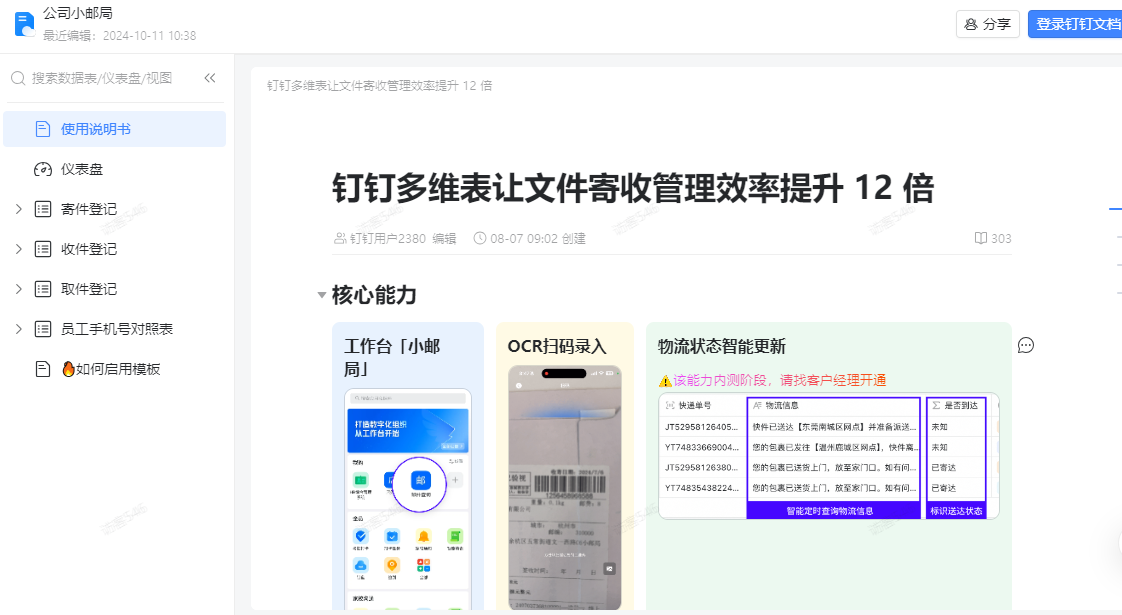
Task: Click the editor name 钉钉用户2380
Action: tap(387, 238)
